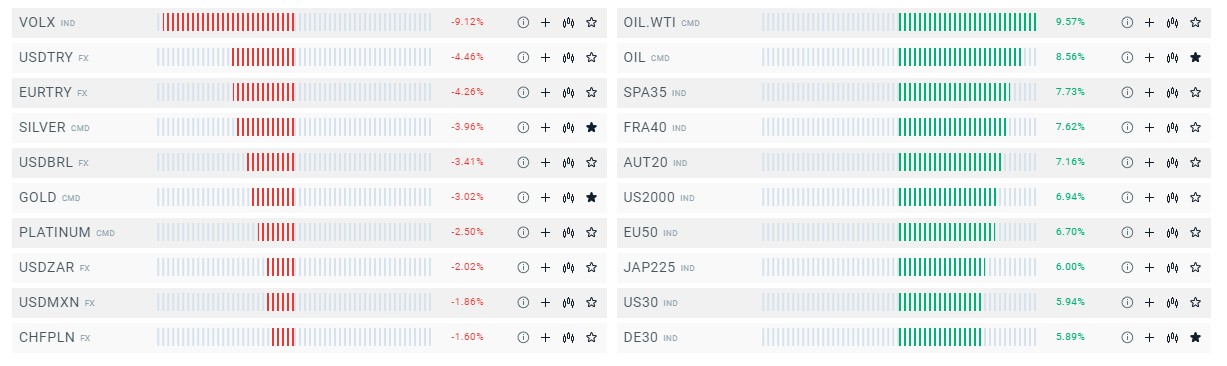The image size is (1227, 366).
Task: Open chart icon for PLATINUM row
Action: coord(568,232)
